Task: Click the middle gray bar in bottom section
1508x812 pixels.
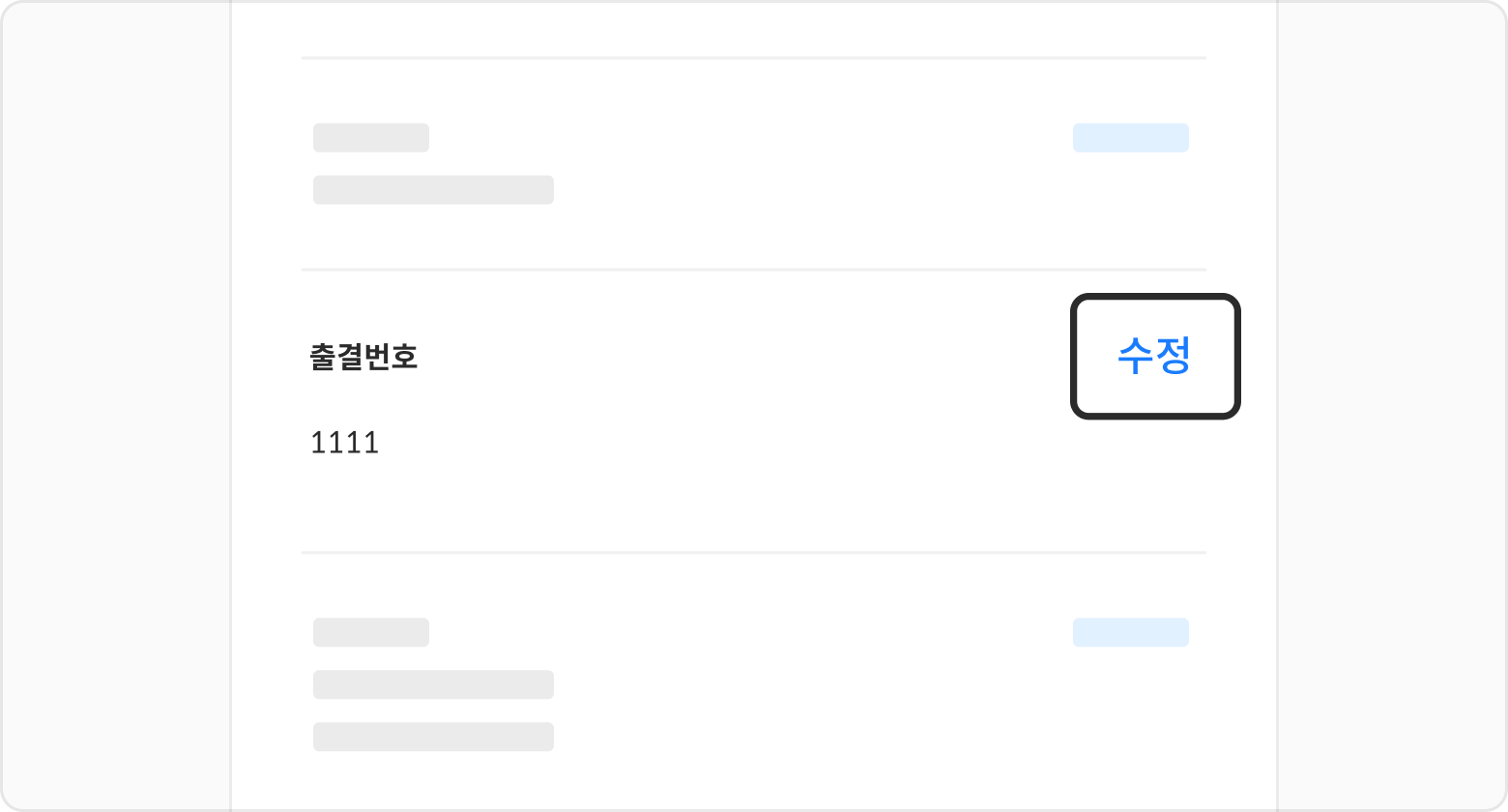Action: click(x=433, y=684)
